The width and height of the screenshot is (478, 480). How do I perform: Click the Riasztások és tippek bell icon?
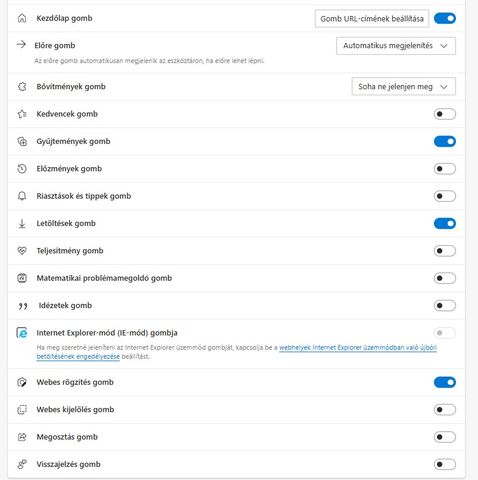[x=22, y=196]
